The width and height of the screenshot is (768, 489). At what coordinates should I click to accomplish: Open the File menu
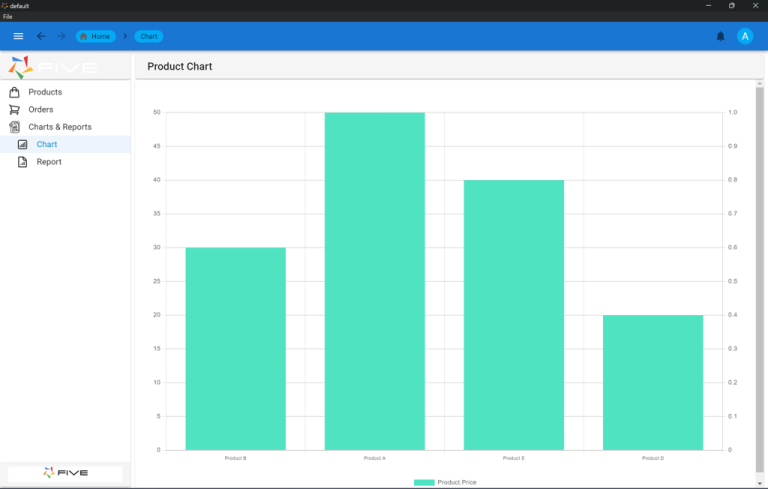7,17
